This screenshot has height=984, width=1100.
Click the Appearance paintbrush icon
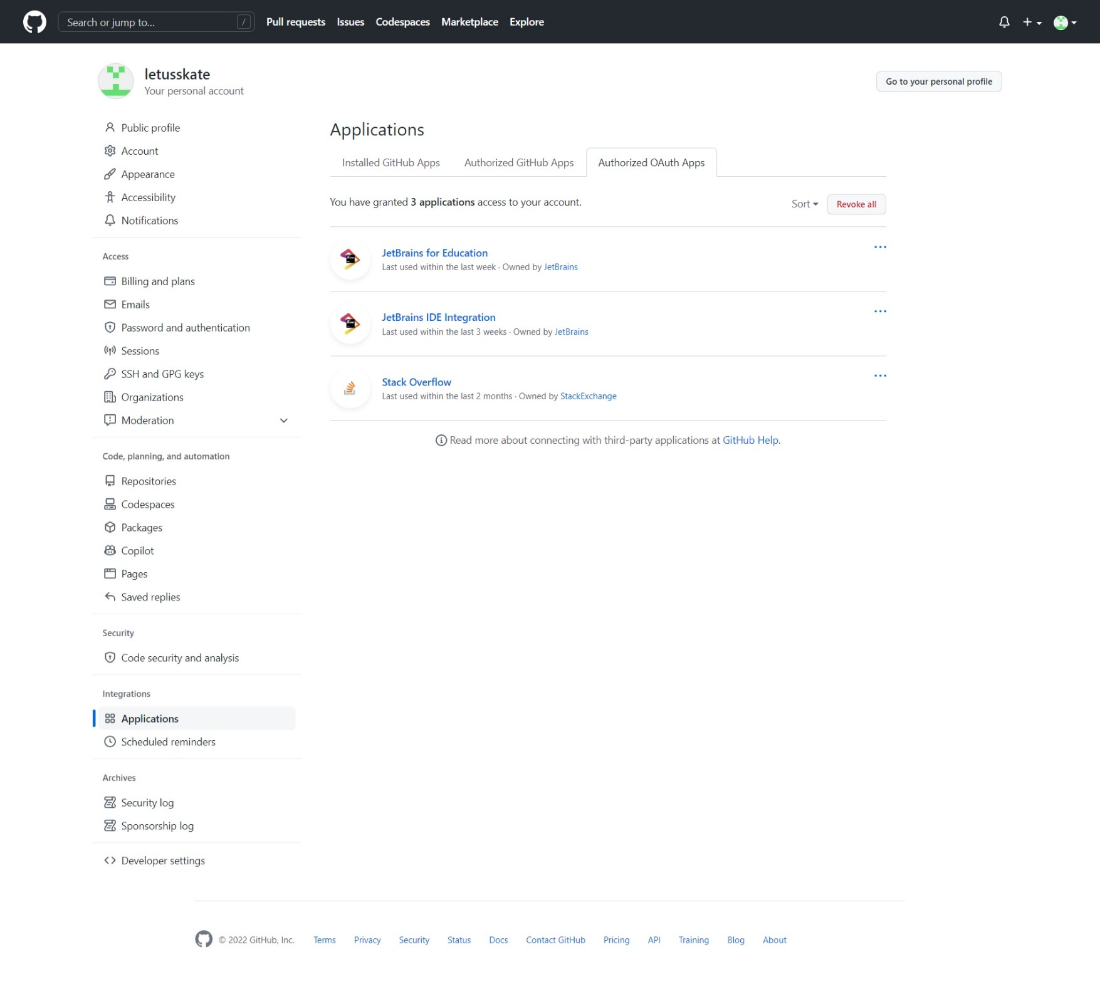coord(109,174)
